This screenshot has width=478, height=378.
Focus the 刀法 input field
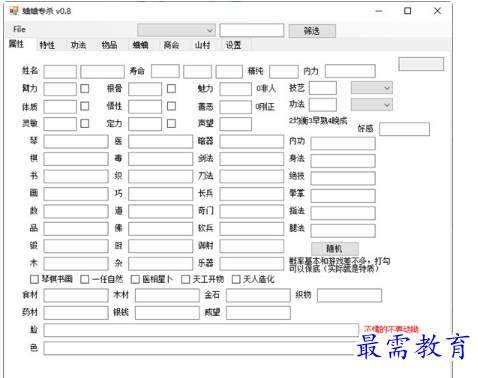(252, 176)
